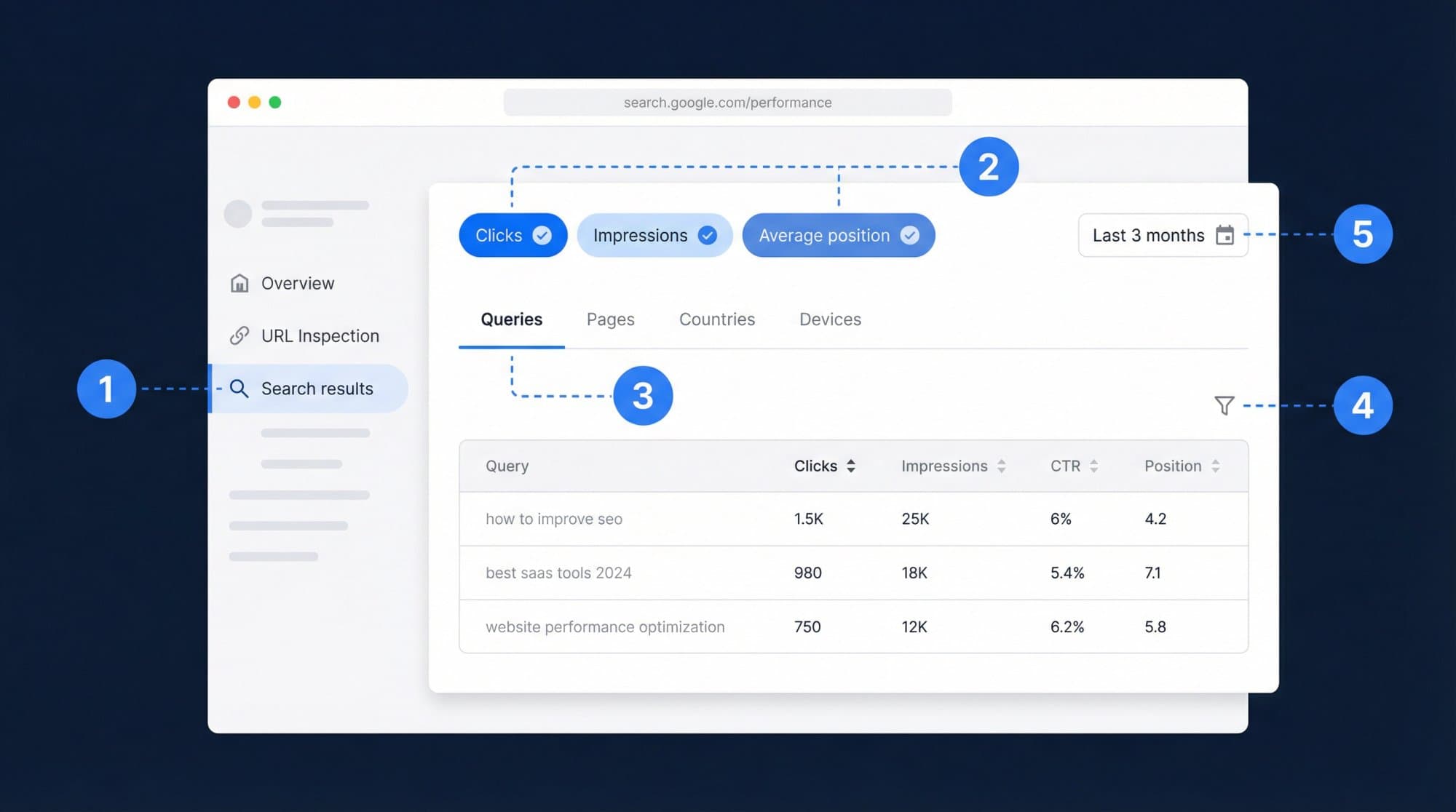
Task: Click the 5.4% CTR value
Action: pyautogui.click(x=1067, y=573)
